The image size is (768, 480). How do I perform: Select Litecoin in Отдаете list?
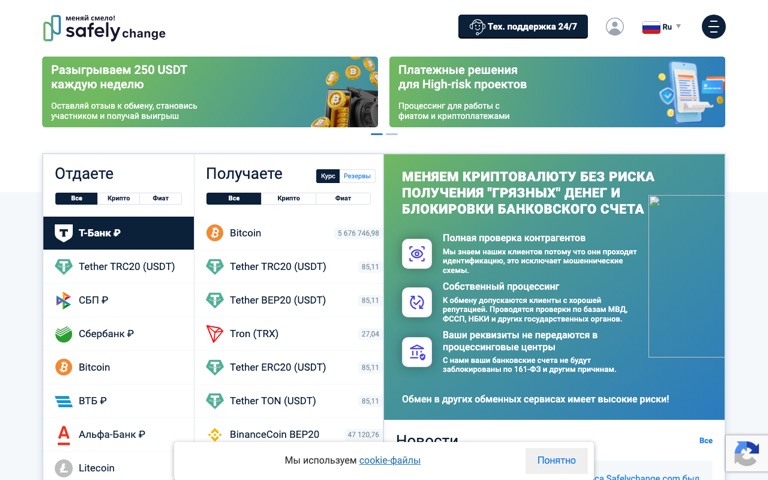(x=119, y=468)
